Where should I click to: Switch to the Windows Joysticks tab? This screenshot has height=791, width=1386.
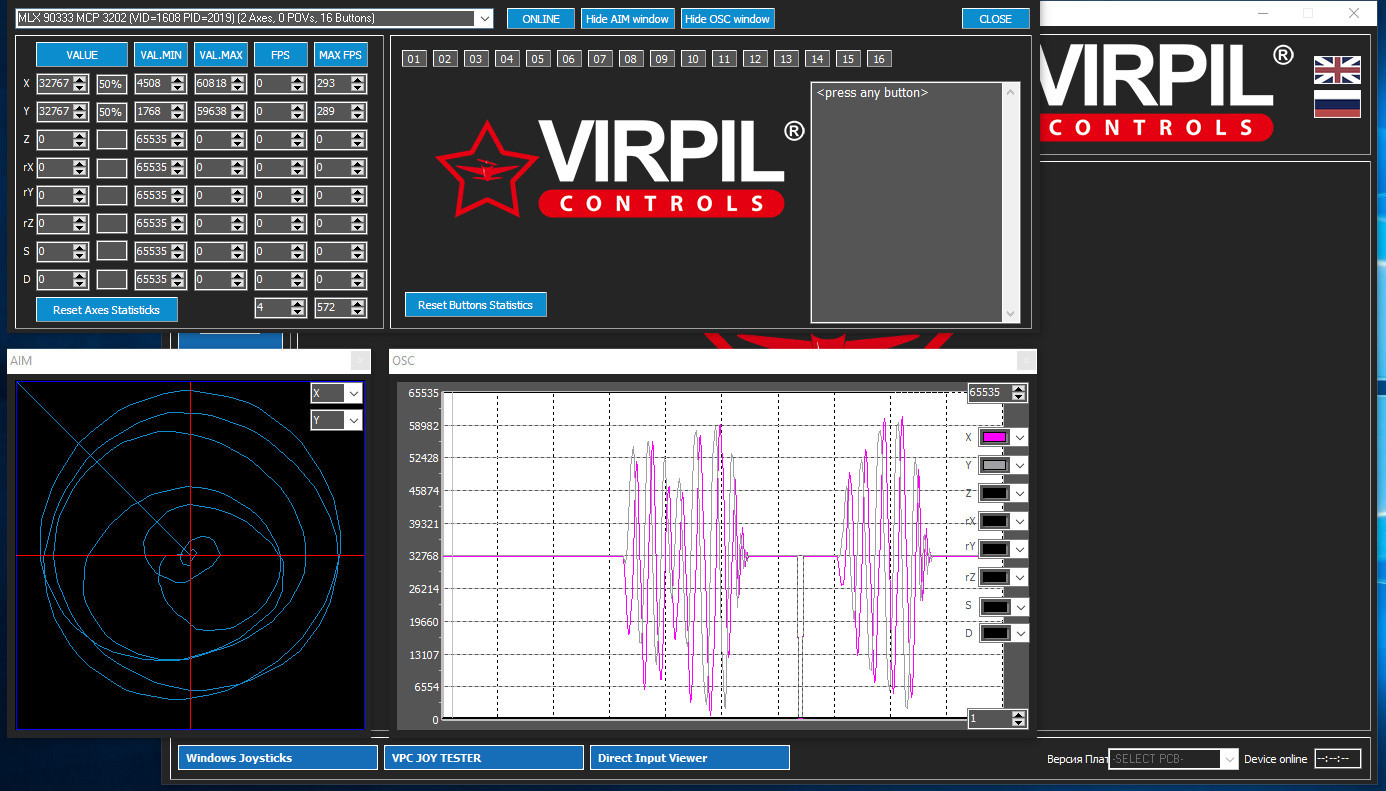coord(278,758)
